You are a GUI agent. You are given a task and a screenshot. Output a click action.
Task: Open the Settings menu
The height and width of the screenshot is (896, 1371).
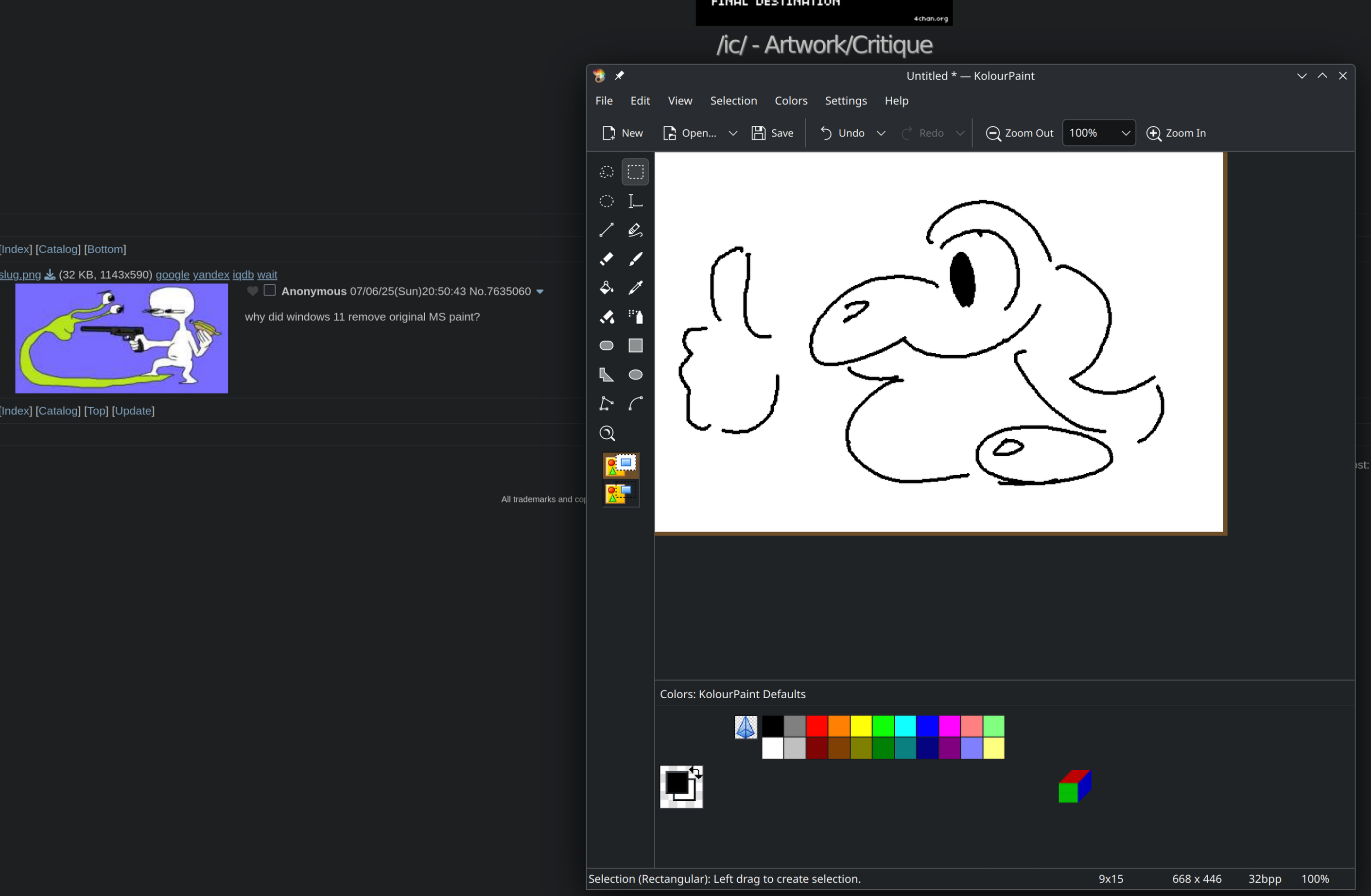point(846,101)
